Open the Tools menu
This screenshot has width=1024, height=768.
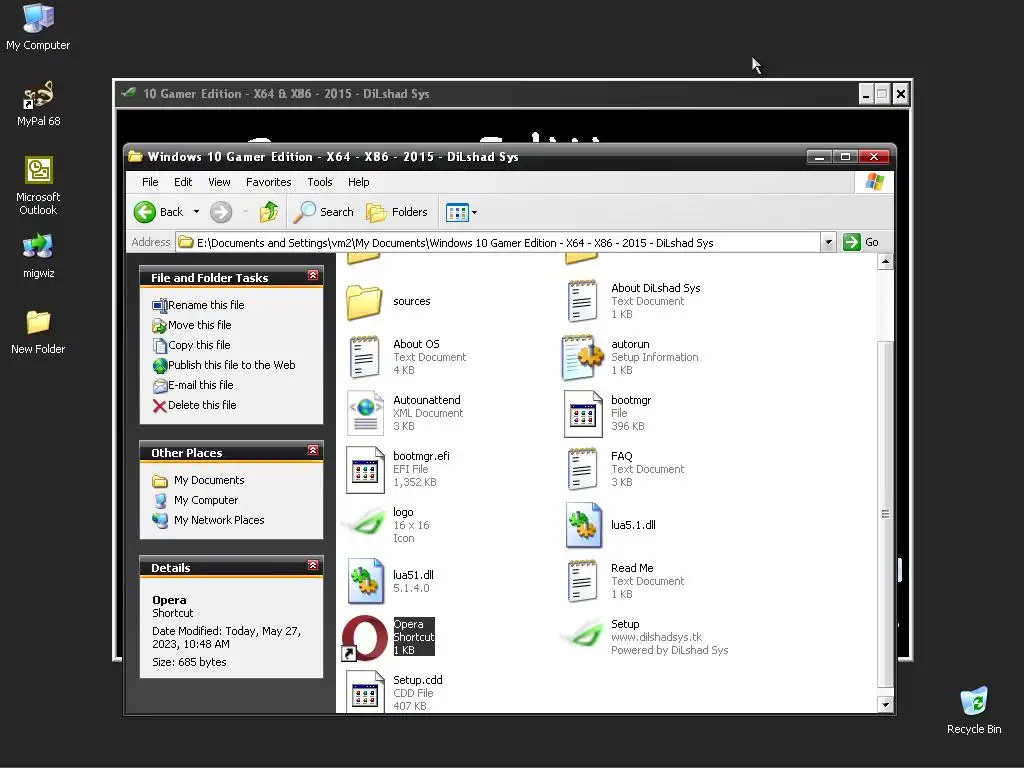pos(320,182)
